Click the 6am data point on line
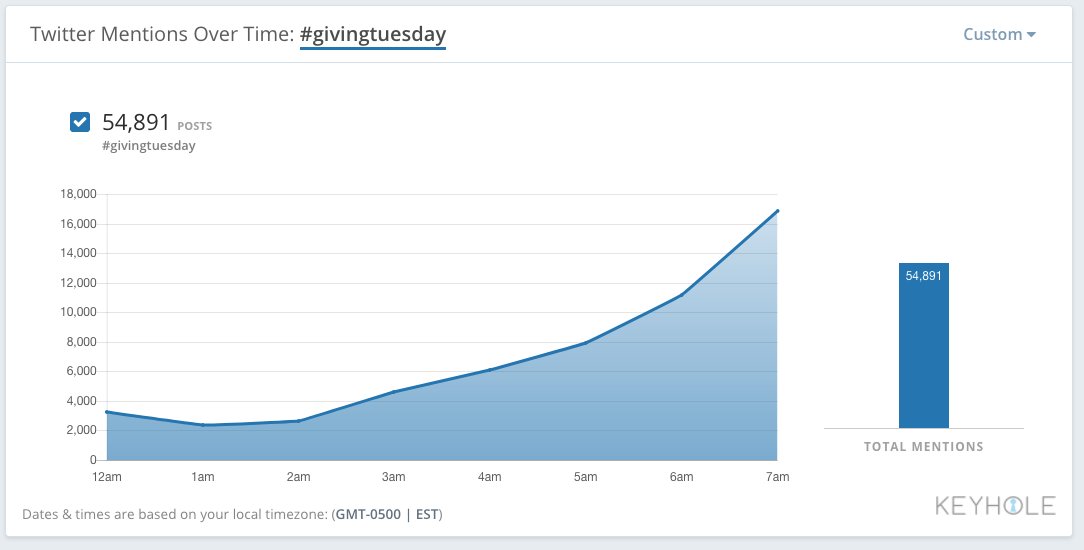This screenshot has width=1084, height=550. (x=682, y=295)
